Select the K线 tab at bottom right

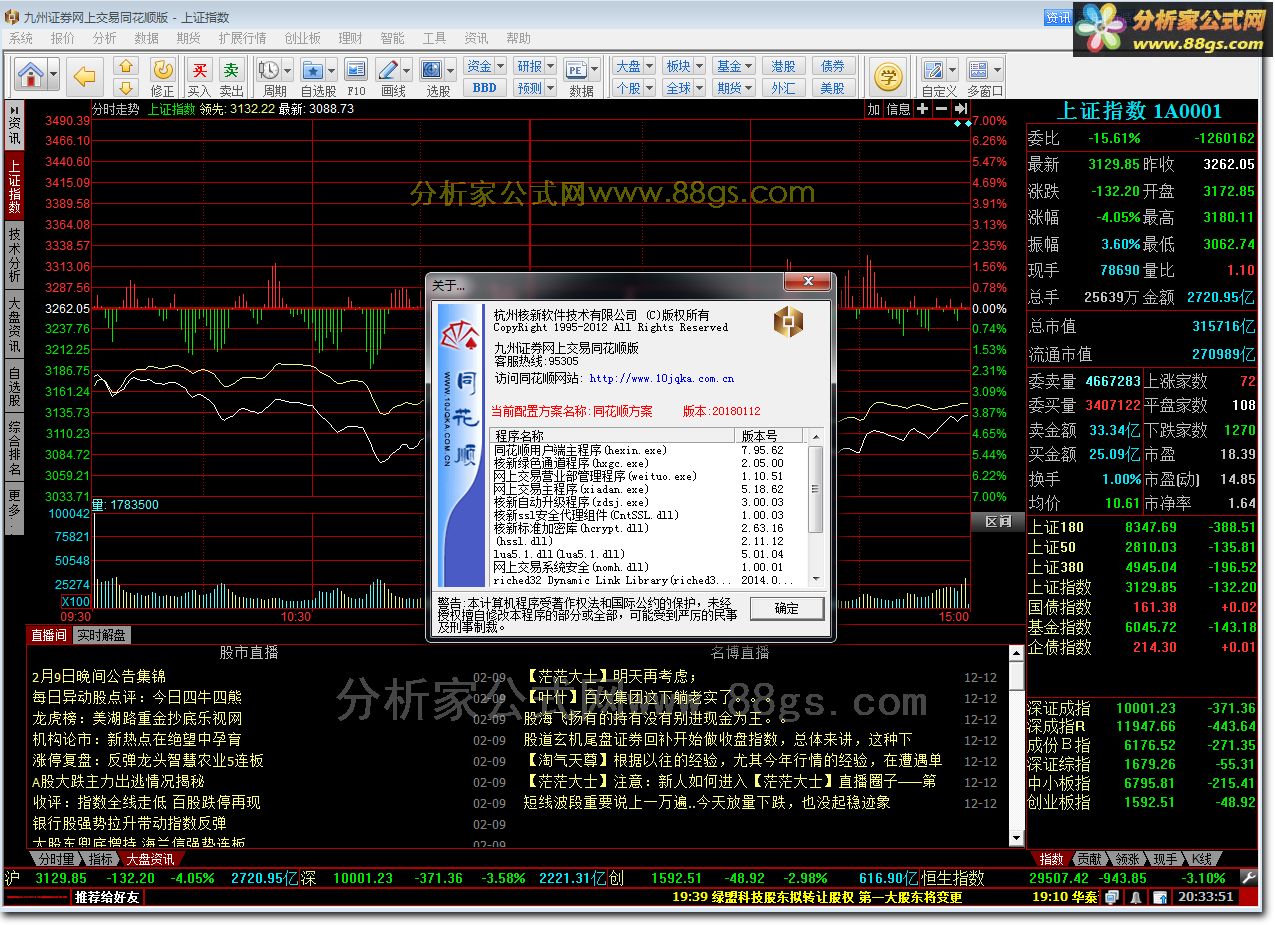pos(1201,858)
